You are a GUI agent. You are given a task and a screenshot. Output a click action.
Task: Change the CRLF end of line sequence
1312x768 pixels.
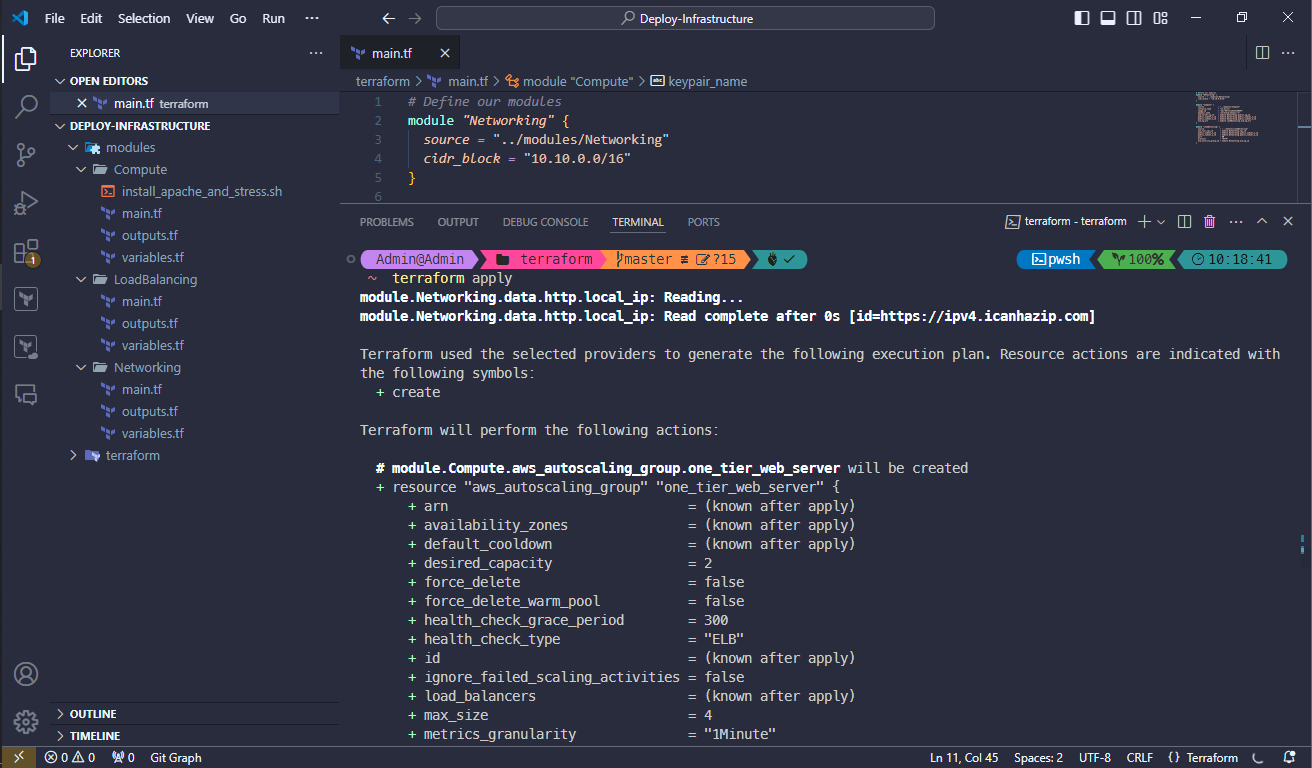pyautogui.click(x=1140, y=758)
